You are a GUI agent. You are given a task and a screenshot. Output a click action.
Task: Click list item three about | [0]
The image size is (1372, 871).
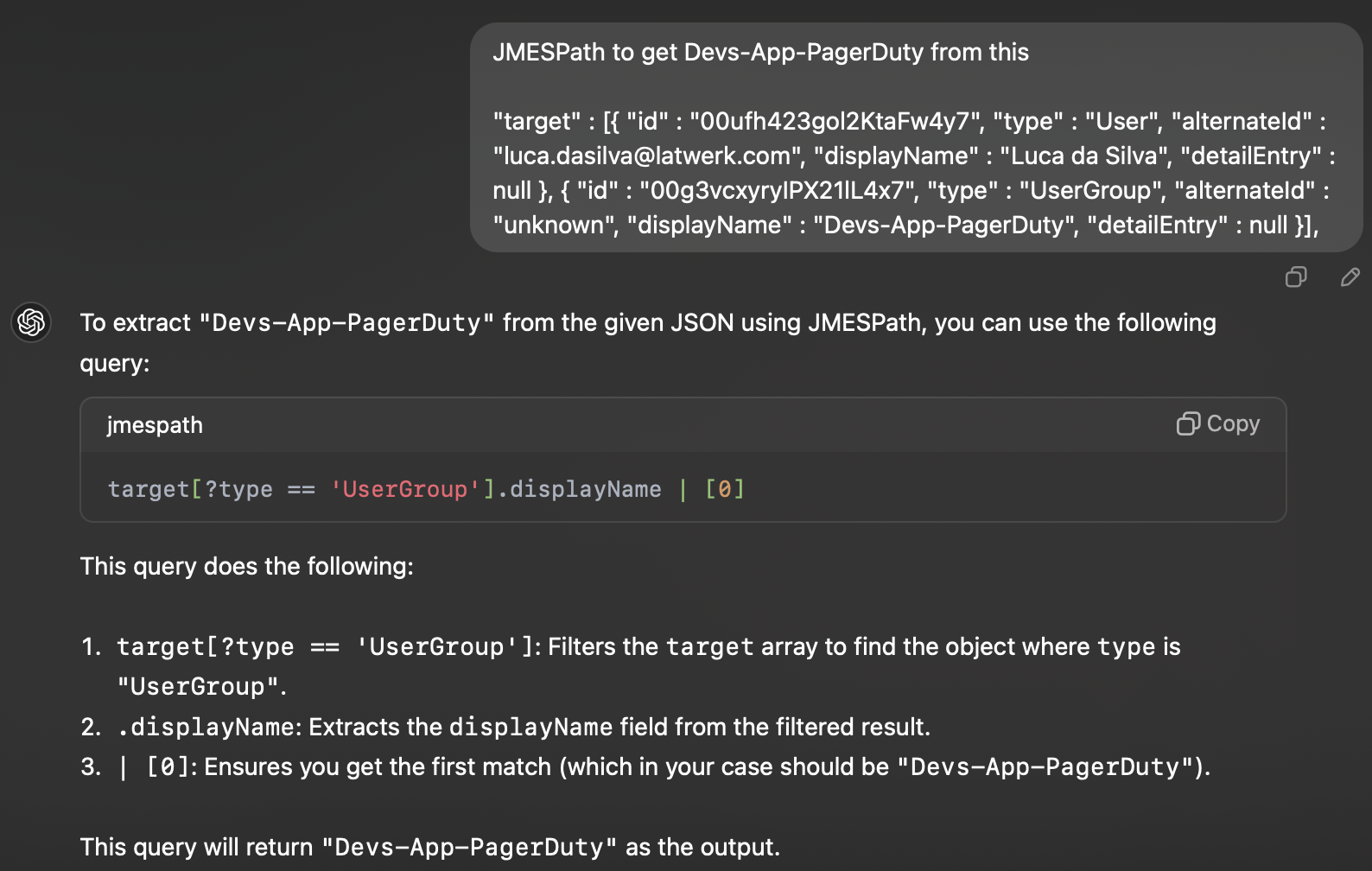(645, 766)
